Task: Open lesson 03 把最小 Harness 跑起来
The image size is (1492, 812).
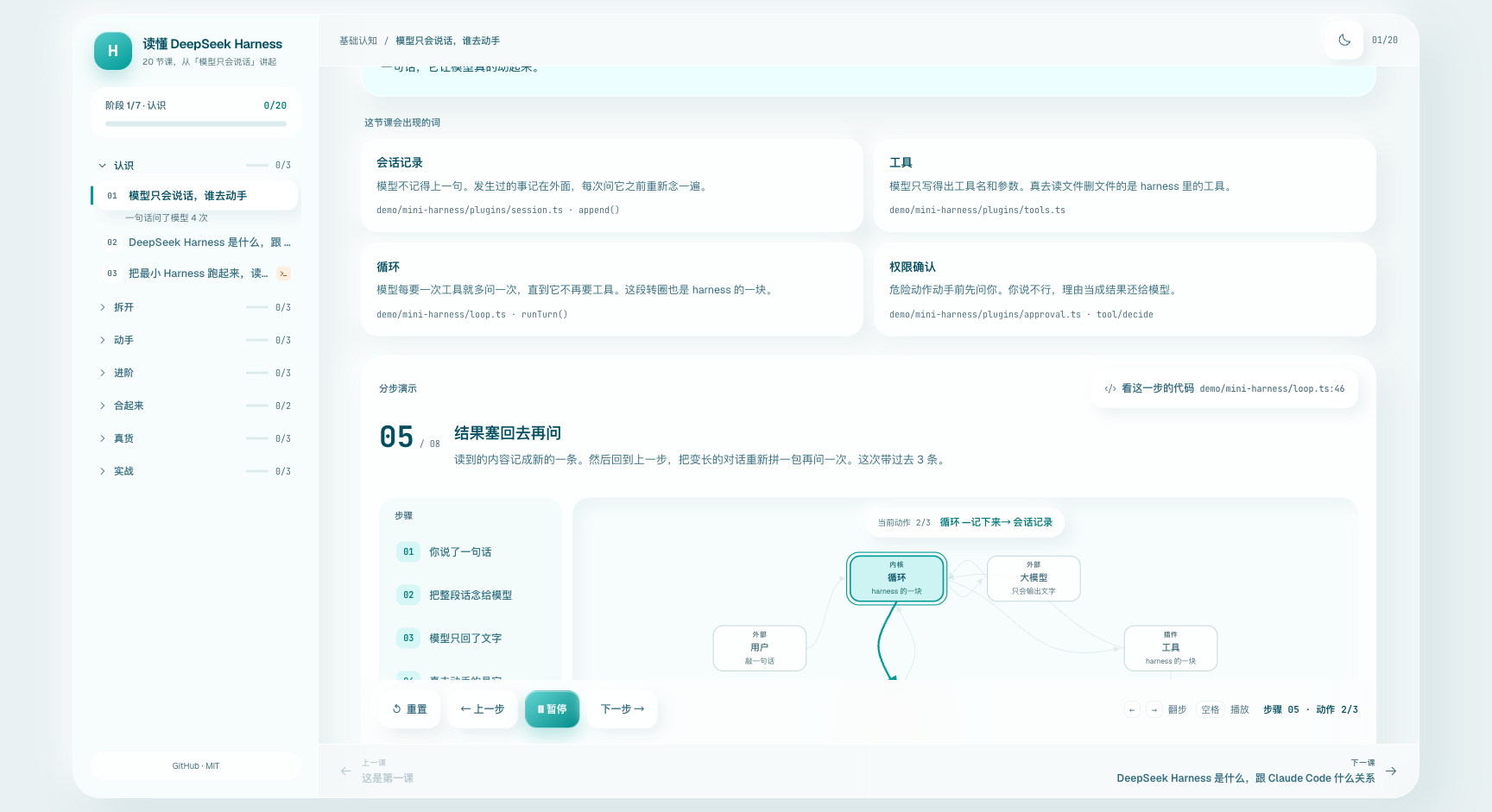Action: 196,274
